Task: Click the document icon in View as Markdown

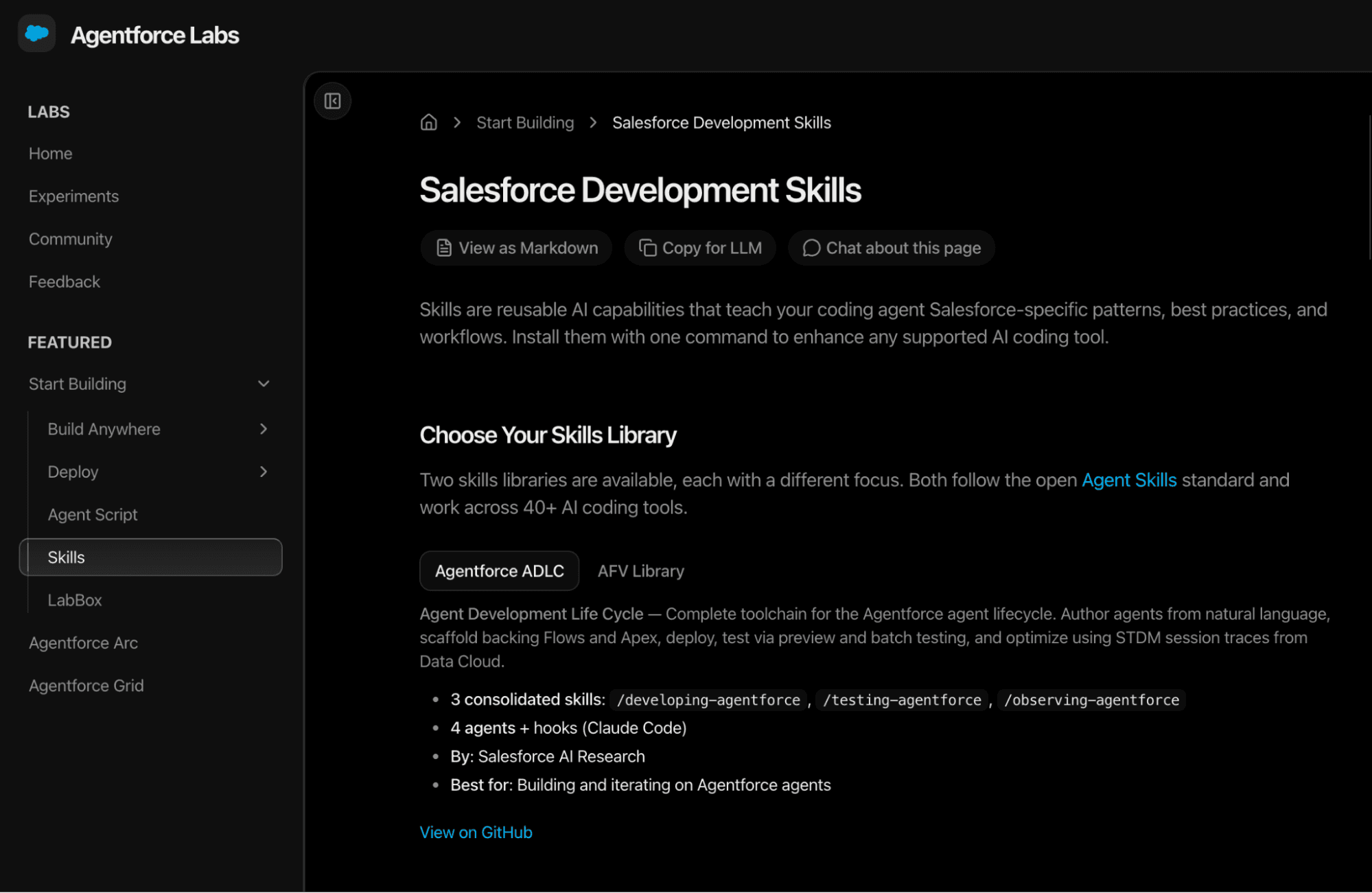Action: (x=444, y=248)
